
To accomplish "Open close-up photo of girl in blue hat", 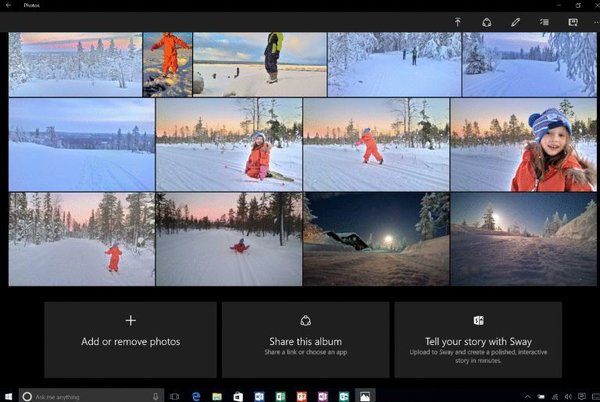I will pyautogui.click(x=523, y=144).
